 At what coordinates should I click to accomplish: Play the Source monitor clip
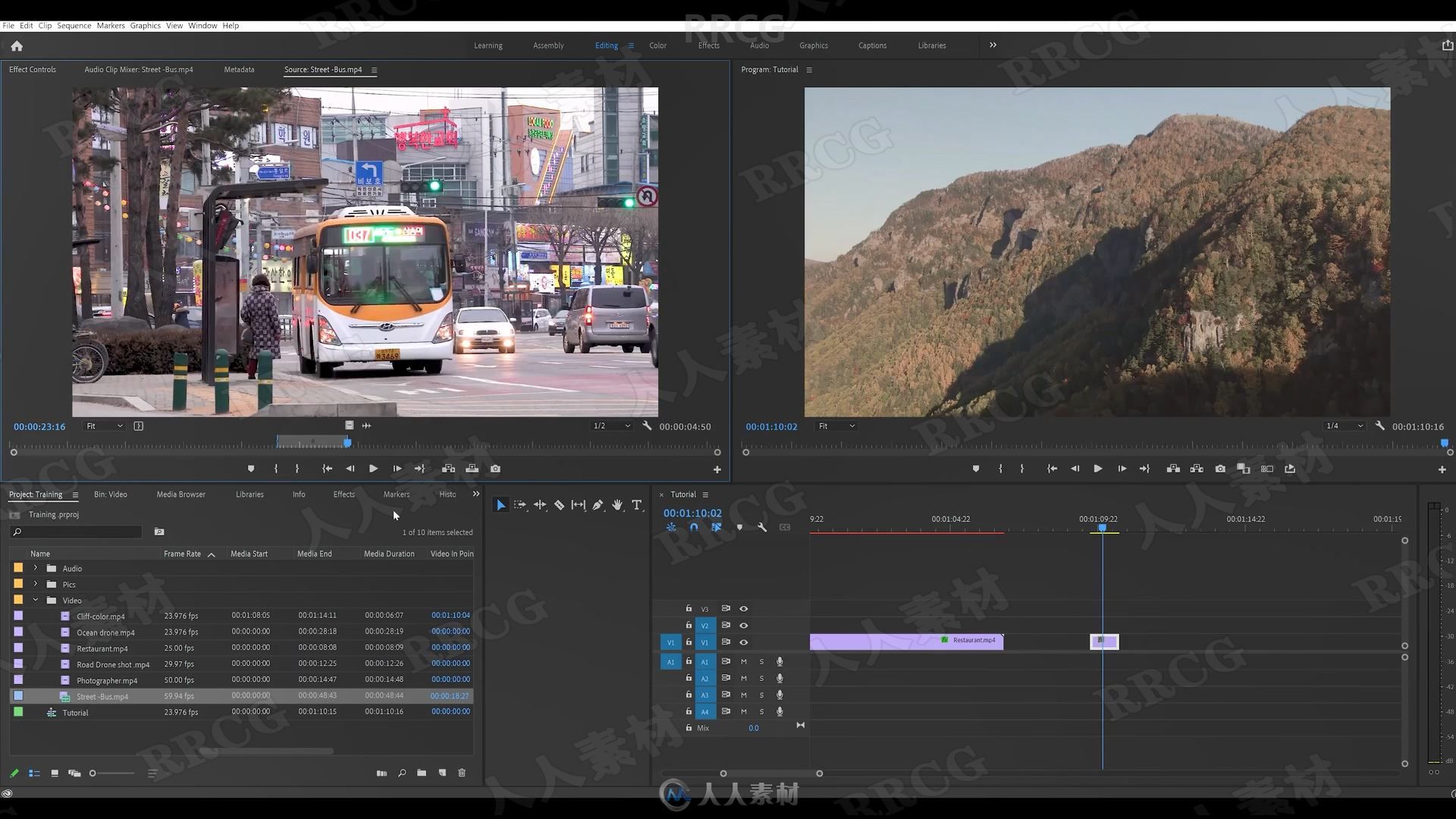click(373, 469)
